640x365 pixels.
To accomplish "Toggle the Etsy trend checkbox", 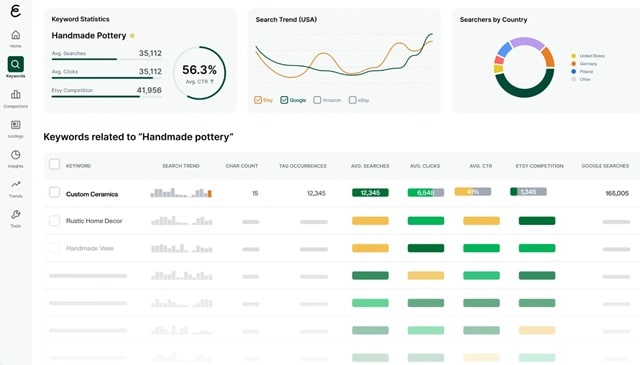I will click(258, 100).
